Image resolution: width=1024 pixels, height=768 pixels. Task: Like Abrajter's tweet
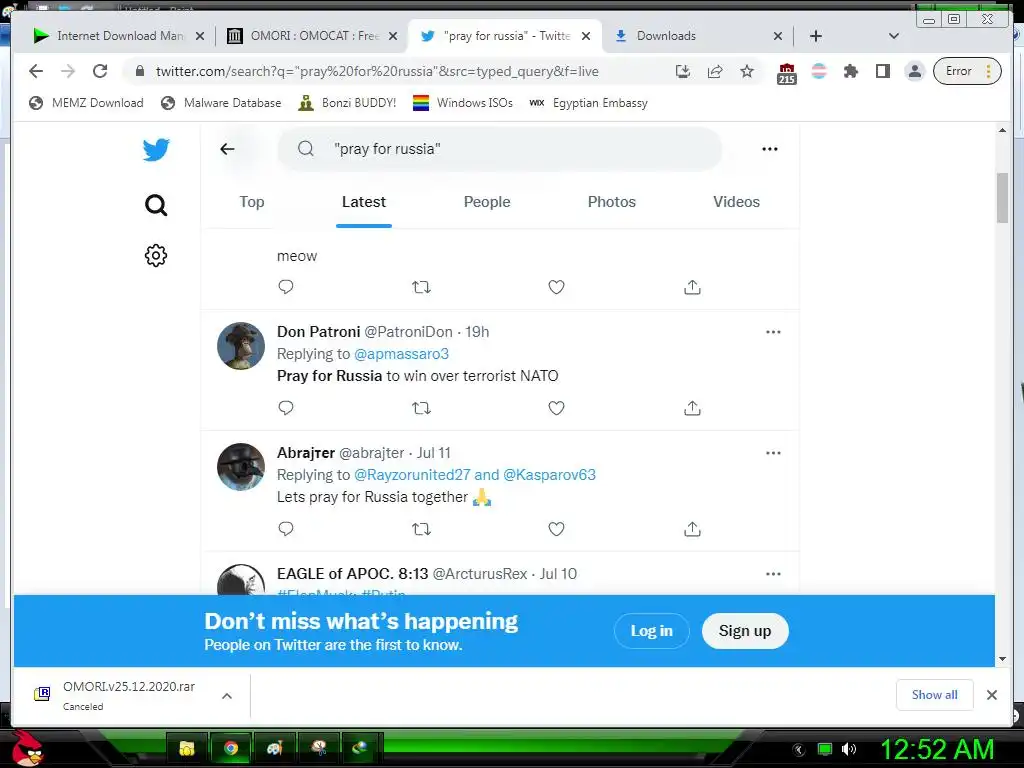tap(556, 529)
